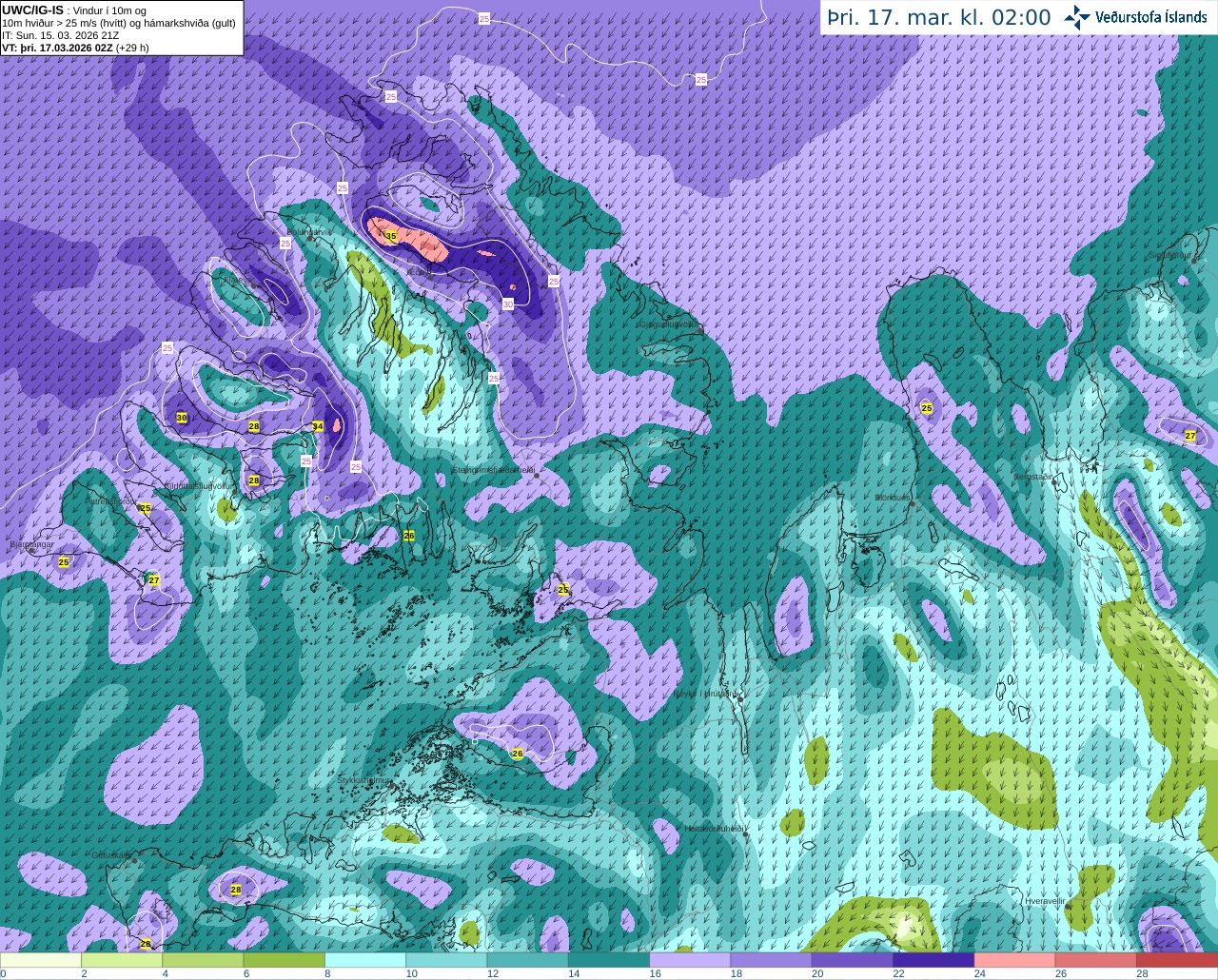Click the red legend swatch above 28
The width and height of the screenshot is (1218, 980).
1177,960
